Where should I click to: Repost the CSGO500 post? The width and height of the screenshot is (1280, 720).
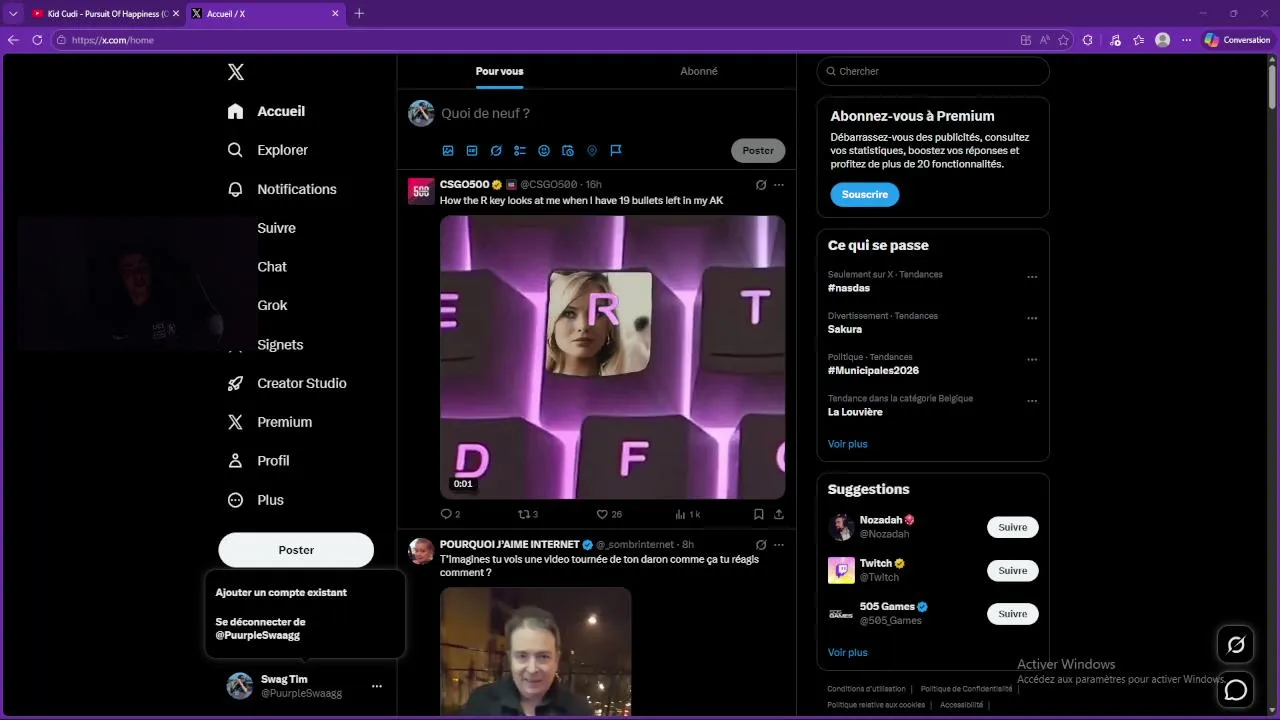pos(528,514)
